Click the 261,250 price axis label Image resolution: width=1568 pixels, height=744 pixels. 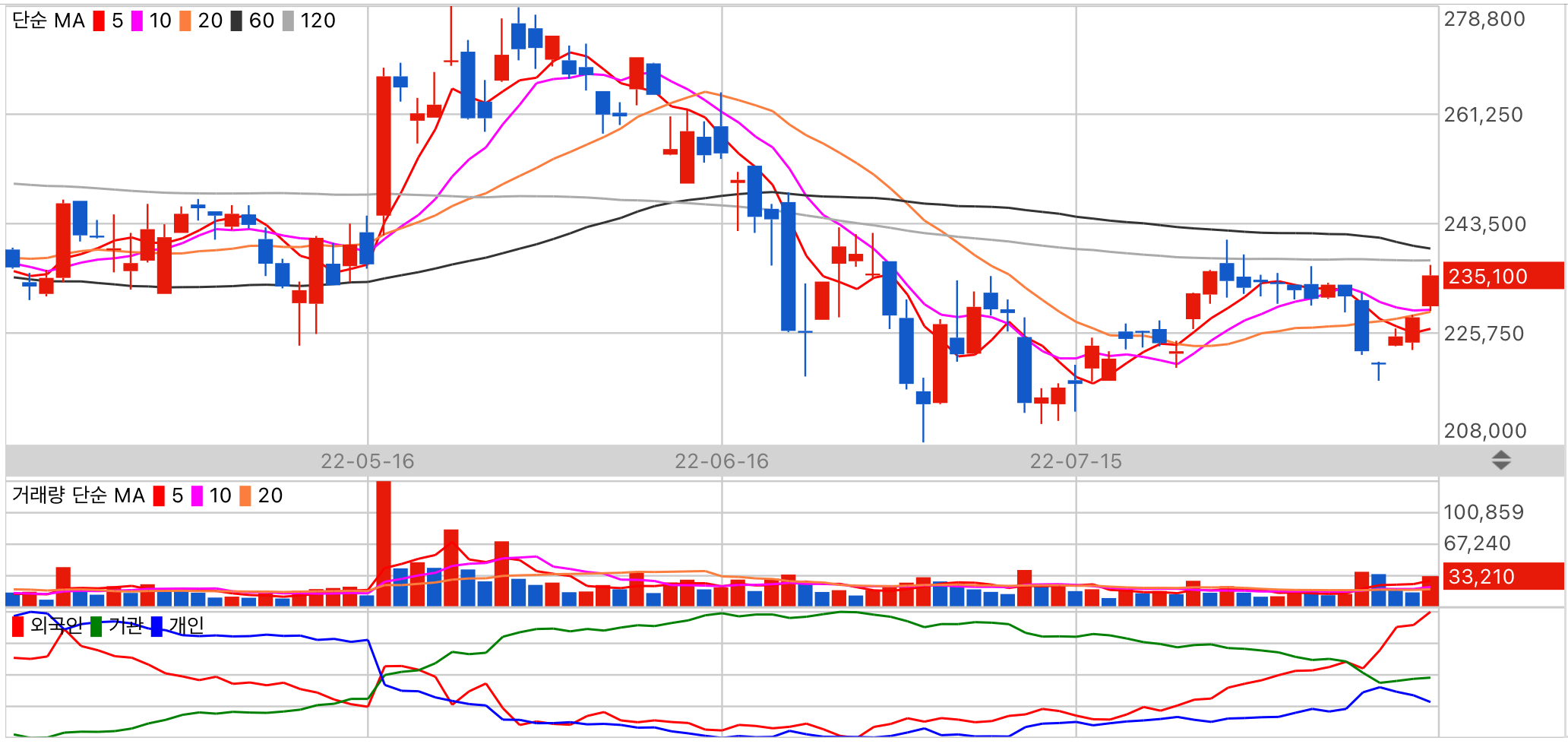[1484, 115]
